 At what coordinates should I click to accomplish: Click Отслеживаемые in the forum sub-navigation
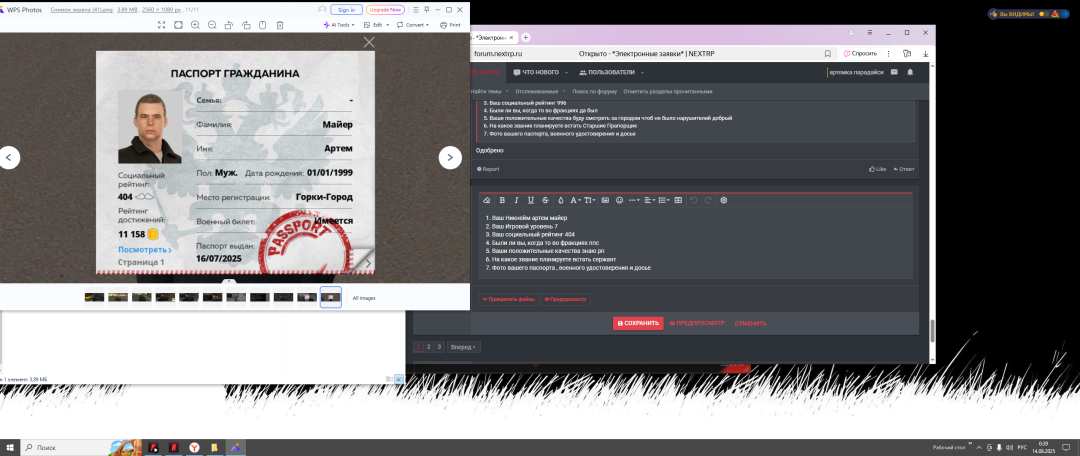538,91
